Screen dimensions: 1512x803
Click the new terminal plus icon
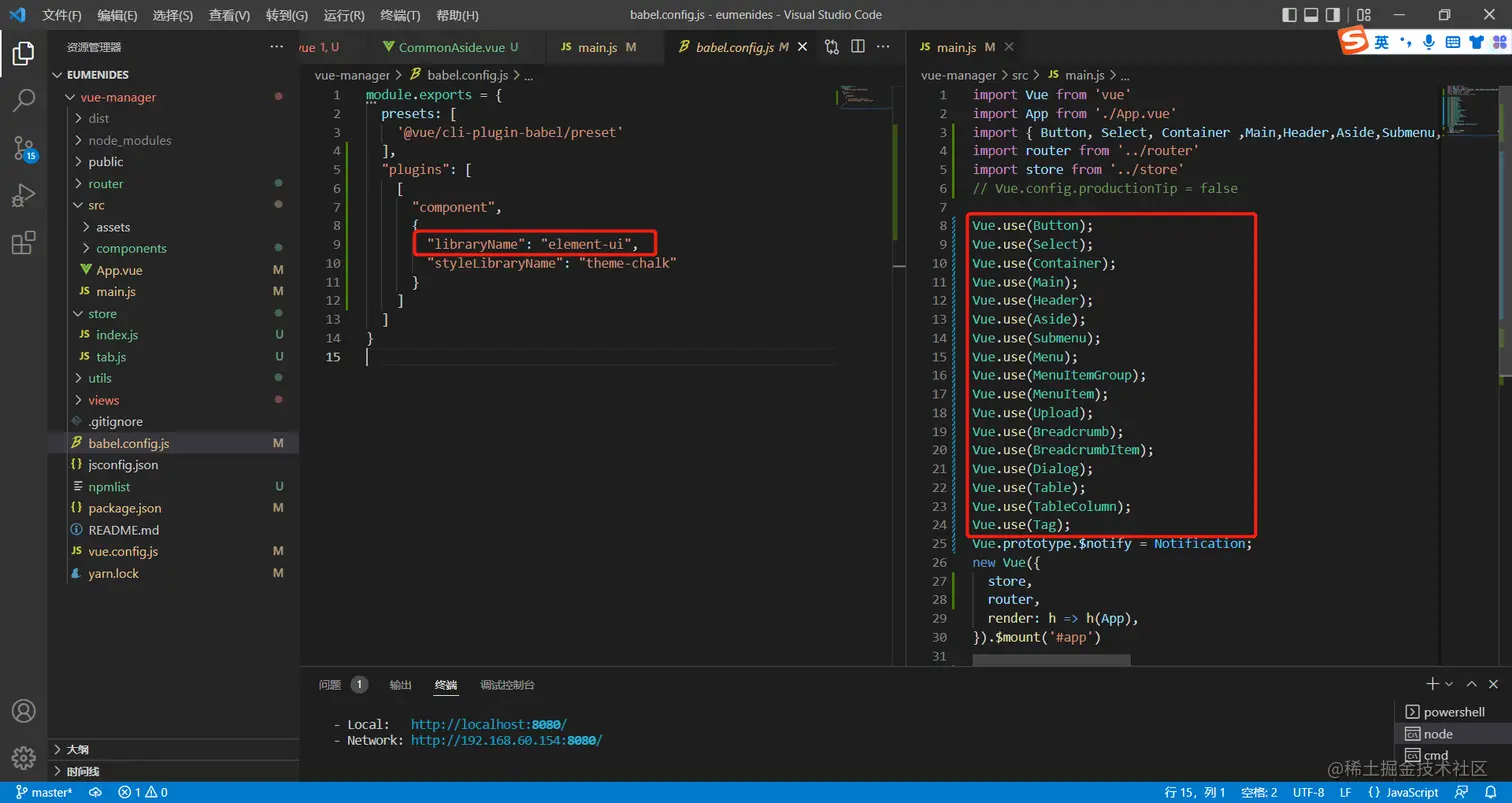(x=1432, y=684)
